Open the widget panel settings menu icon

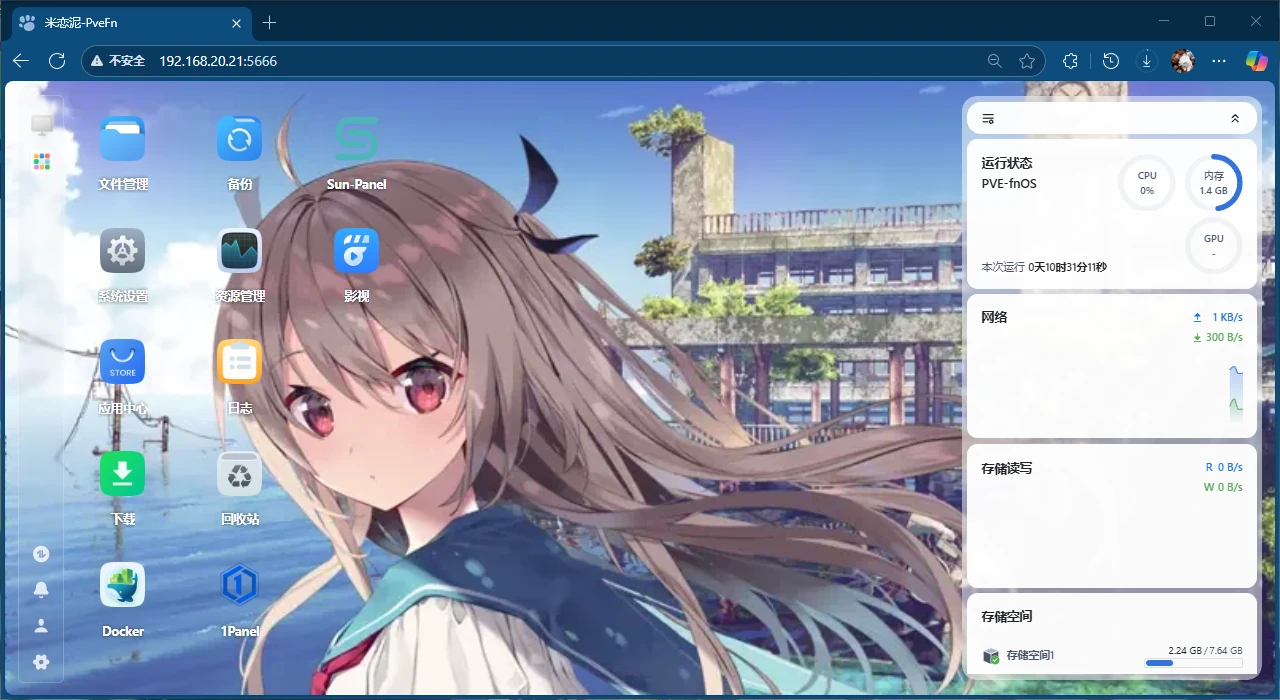point(988,119)
